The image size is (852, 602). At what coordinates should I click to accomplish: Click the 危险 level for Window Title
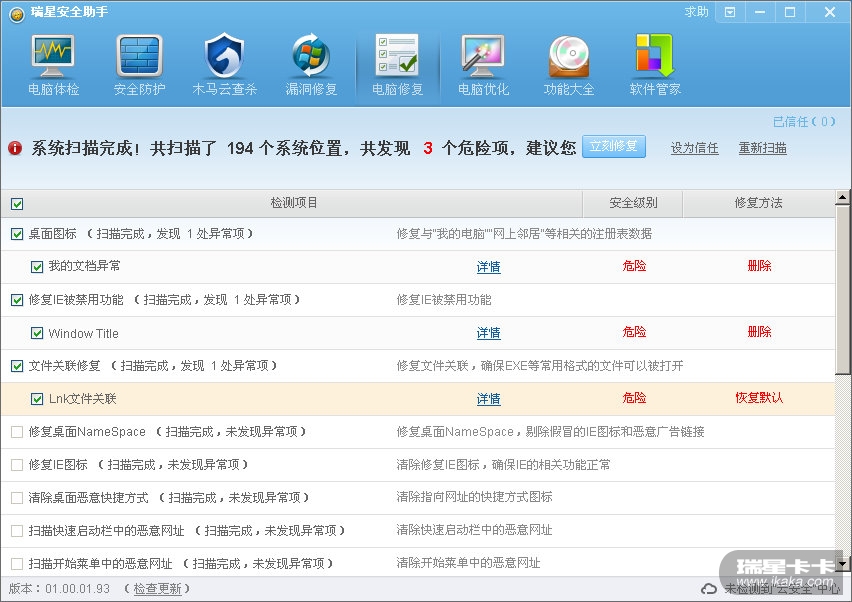point(634,332)
